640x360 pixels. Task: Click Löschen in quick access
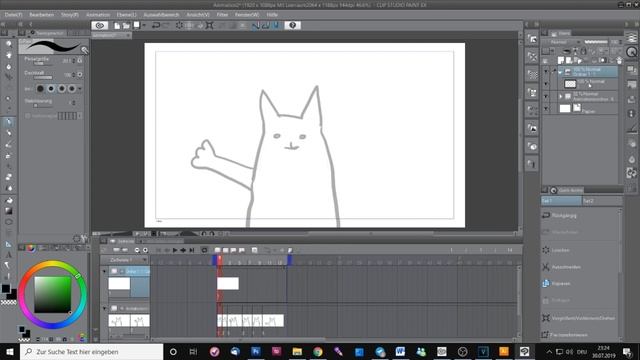560,250
